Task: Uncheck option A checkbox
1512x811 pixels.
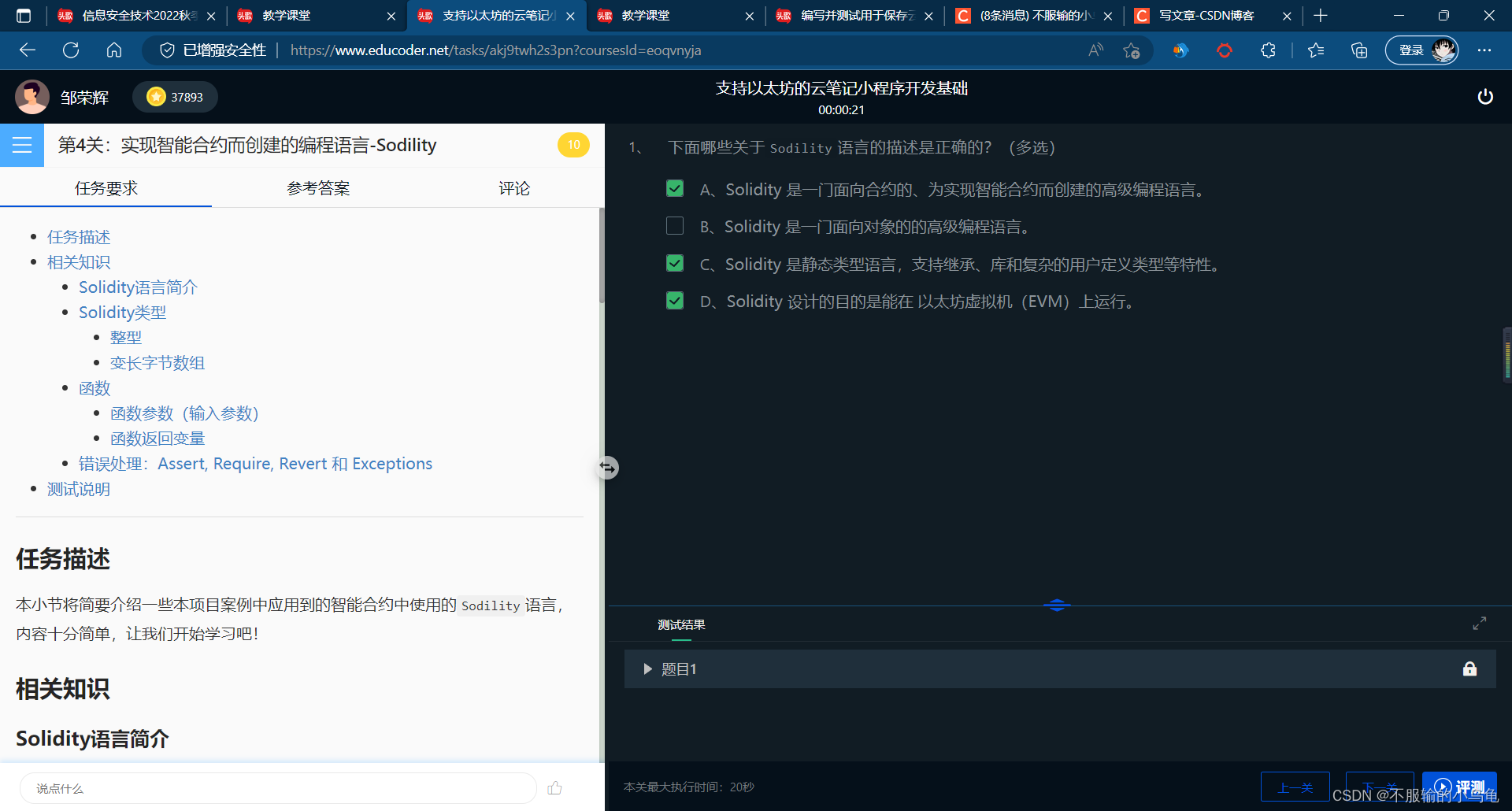Action: (675, 189)
